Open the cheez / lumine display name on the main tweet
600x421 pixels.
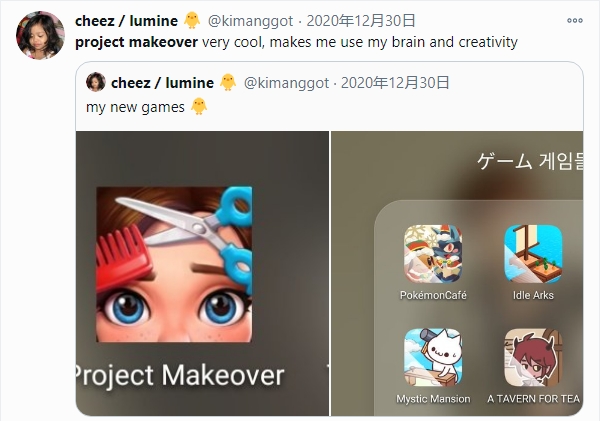pos(126,21)
